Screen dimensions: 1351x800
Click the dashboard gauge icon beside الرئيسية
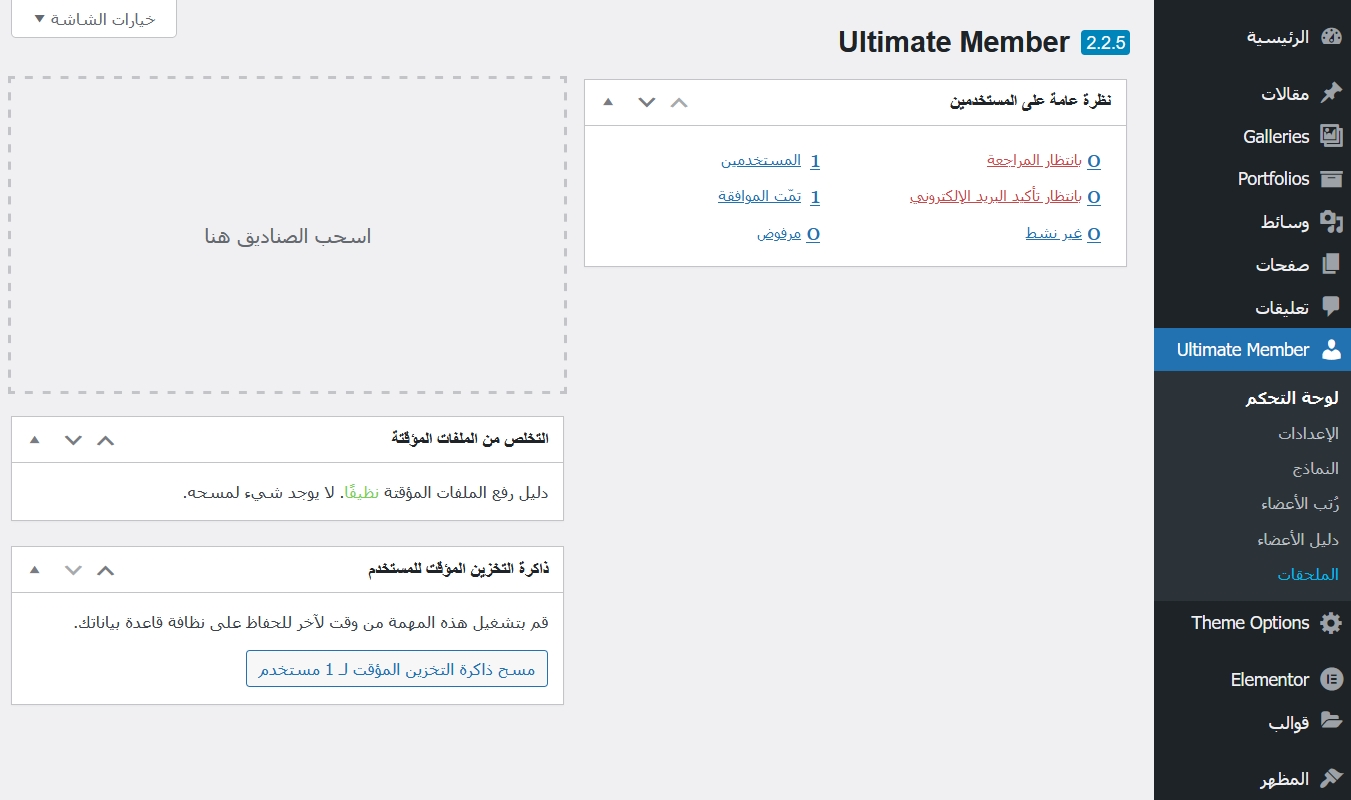(1330, 37)
